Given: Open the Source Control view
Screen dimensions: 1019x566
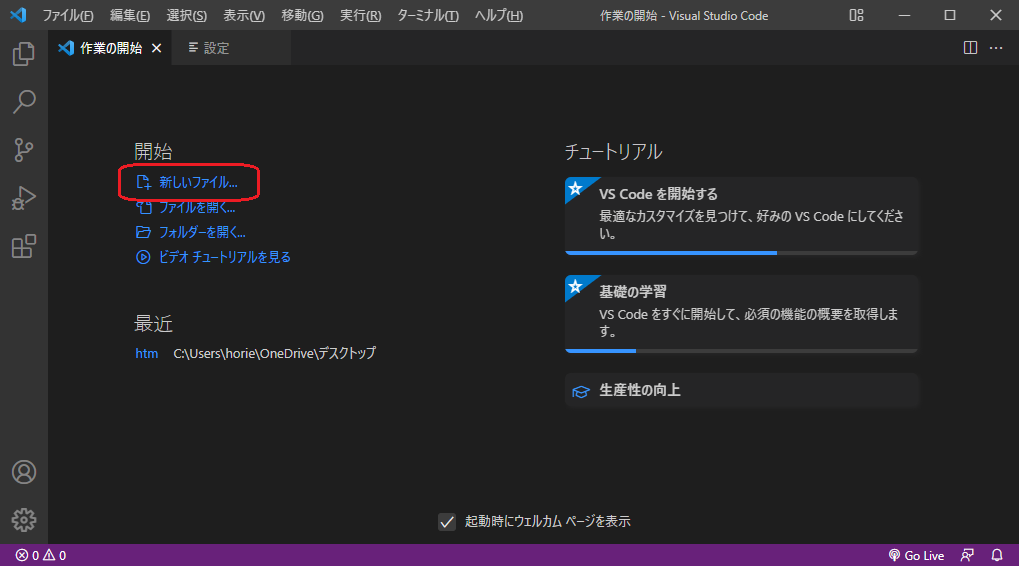Looking at the screenshot, I should pos(23,150).
